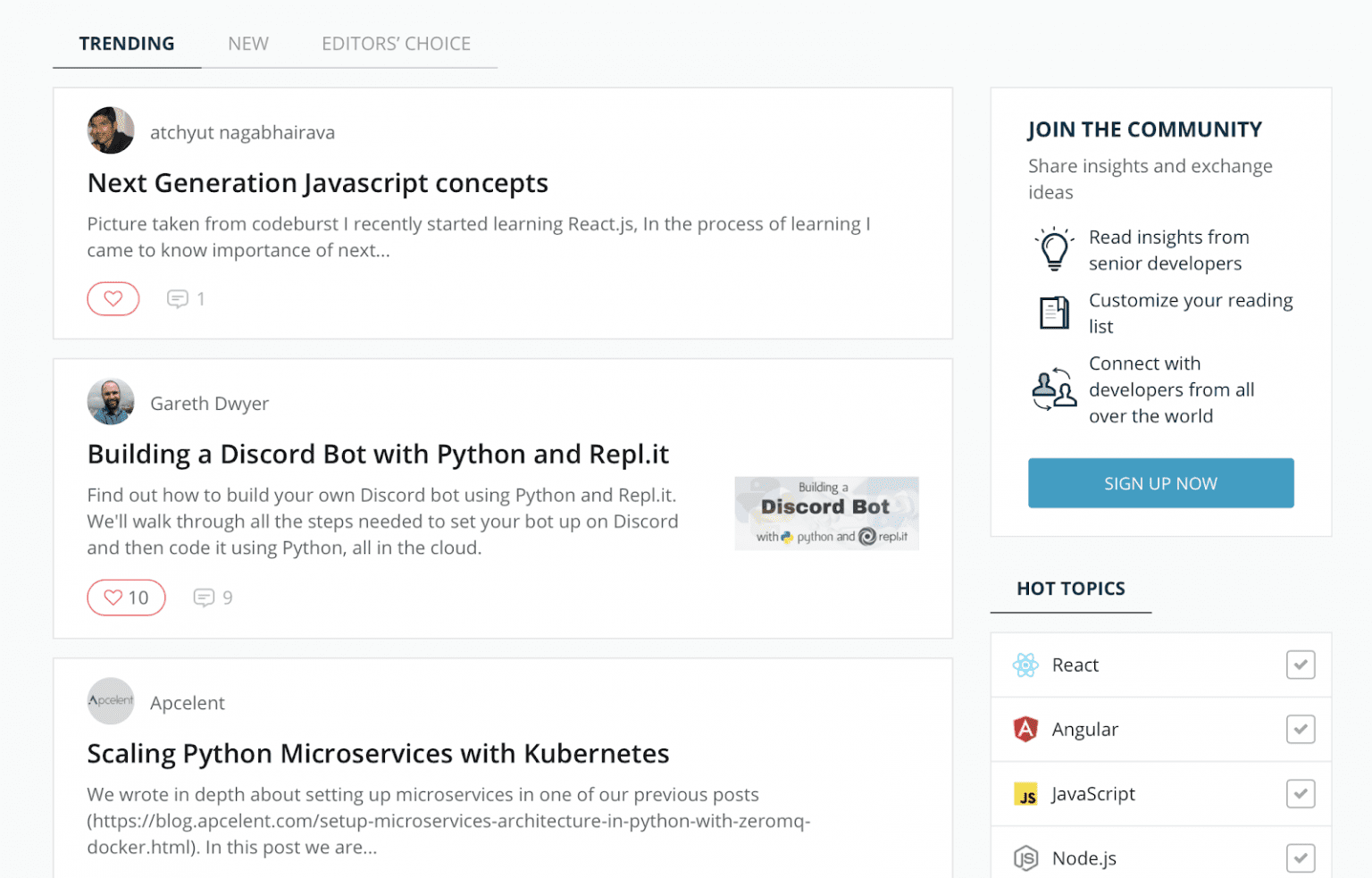Screen dimensions: 1372x878
Task: Disable the Angular topic checkbox
Action: click(1301, 729)
